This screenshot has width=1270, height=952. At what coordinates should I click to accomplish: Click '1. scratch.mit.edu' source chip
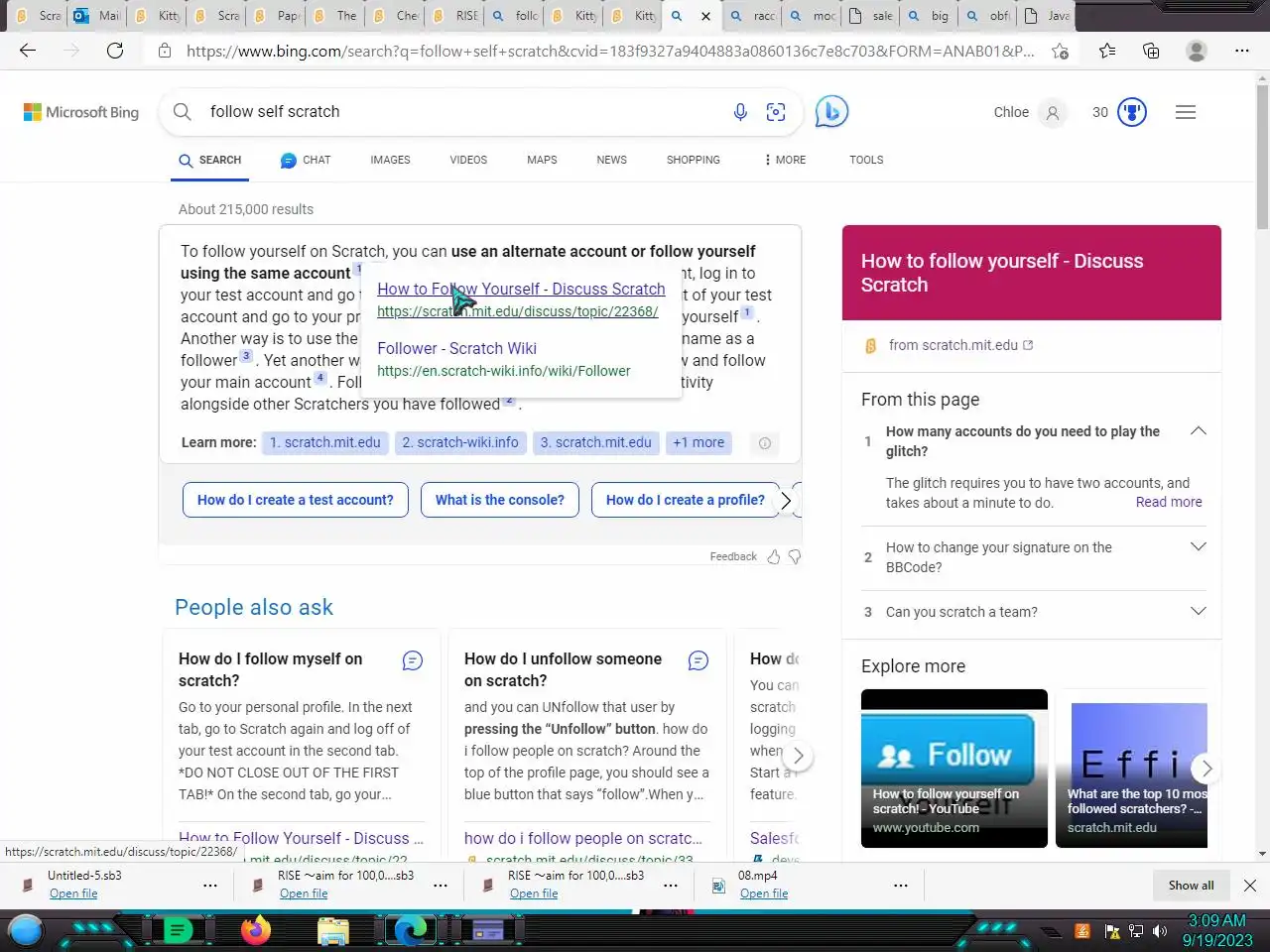(325, 443)
